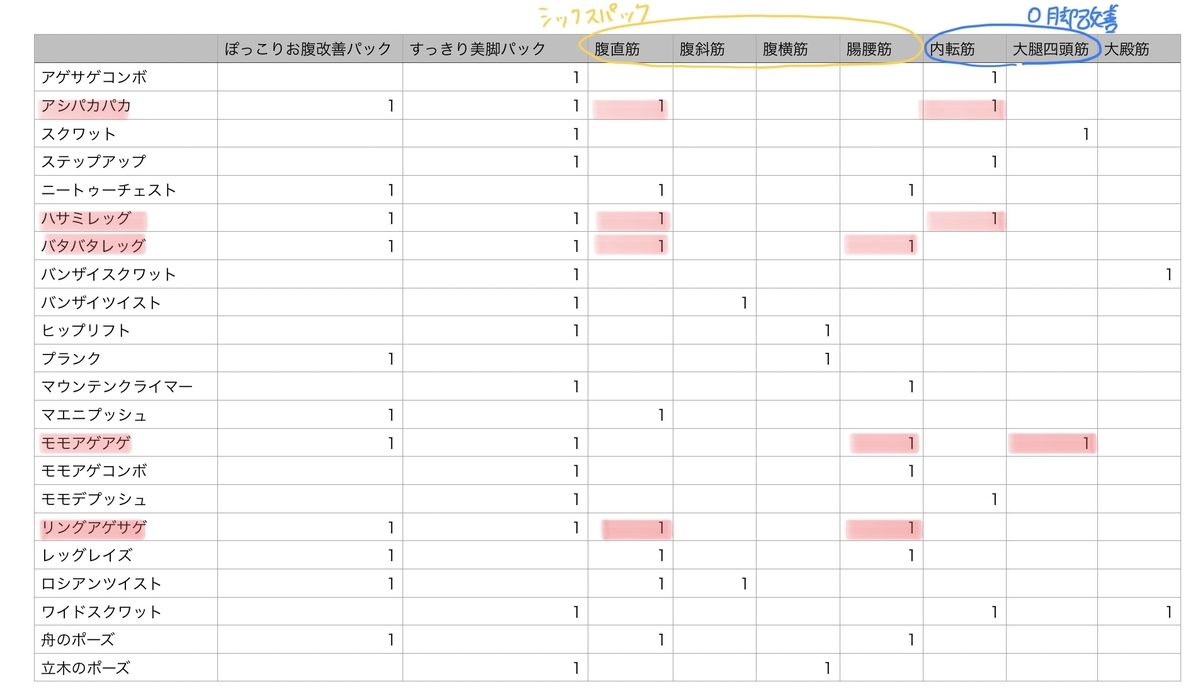The width and height of the screenshot is (1200, 694).
Task: Select the ワイドスクワット row label
Action: point(101,611)
